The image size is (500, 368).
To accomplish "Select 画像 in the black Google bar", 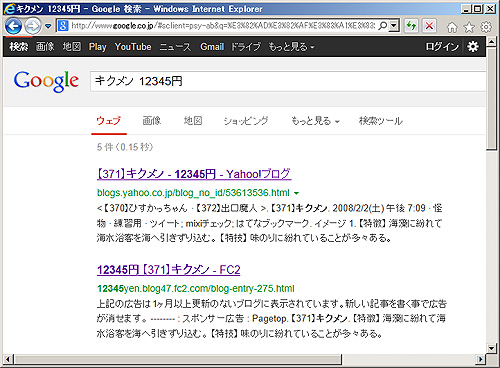I will 45,47.
